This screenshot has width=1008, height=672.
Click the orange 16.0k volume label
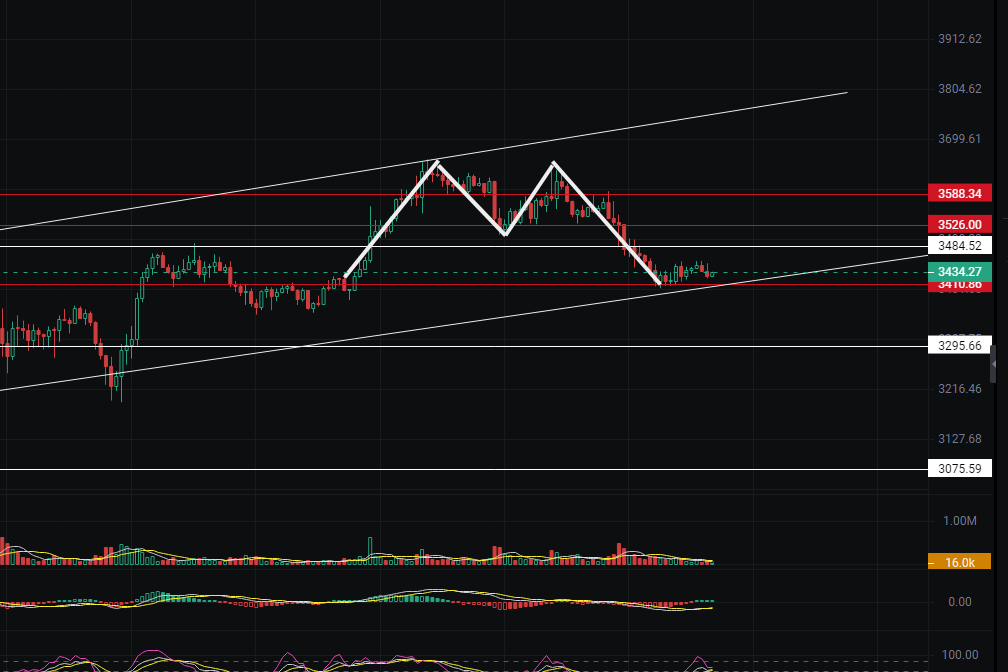coord(959,563)
